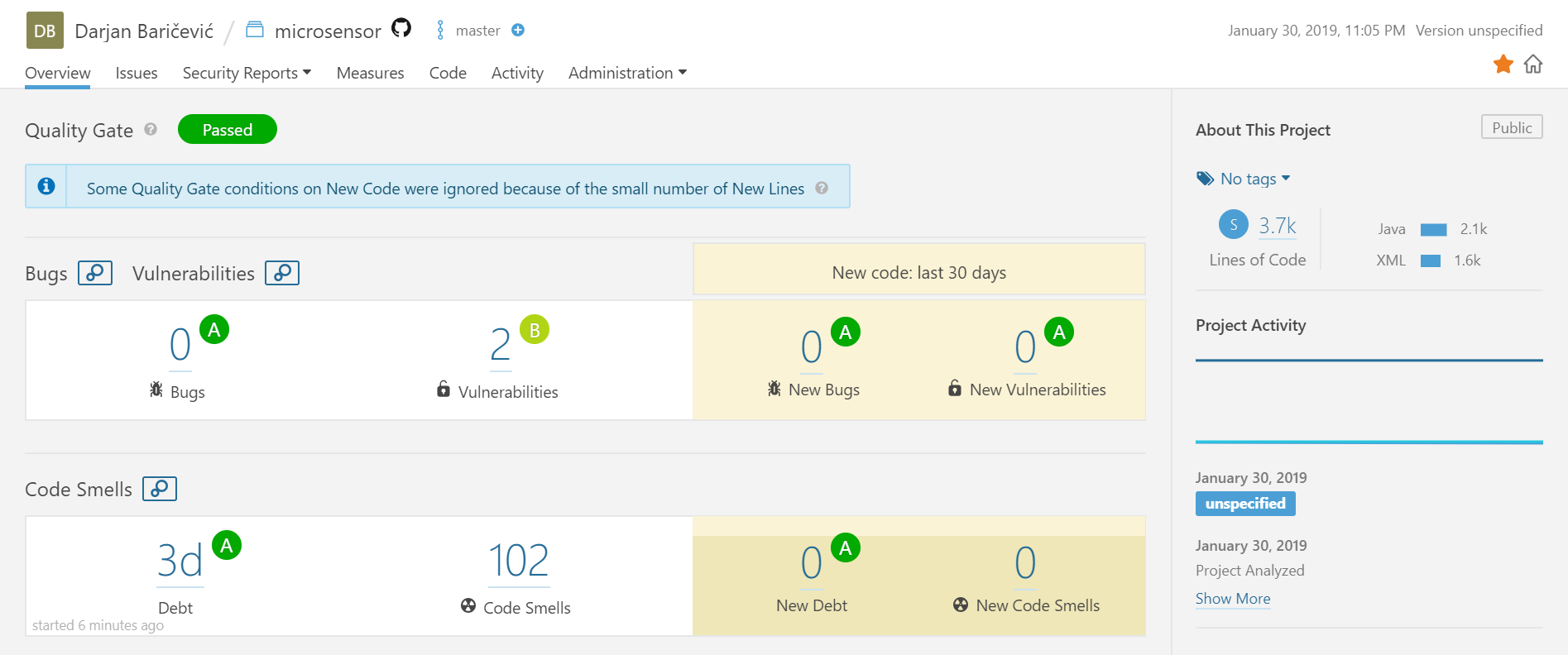Click the DB organization avatar
Screen dimensions: 1568x655
click(x=45, y=31)
